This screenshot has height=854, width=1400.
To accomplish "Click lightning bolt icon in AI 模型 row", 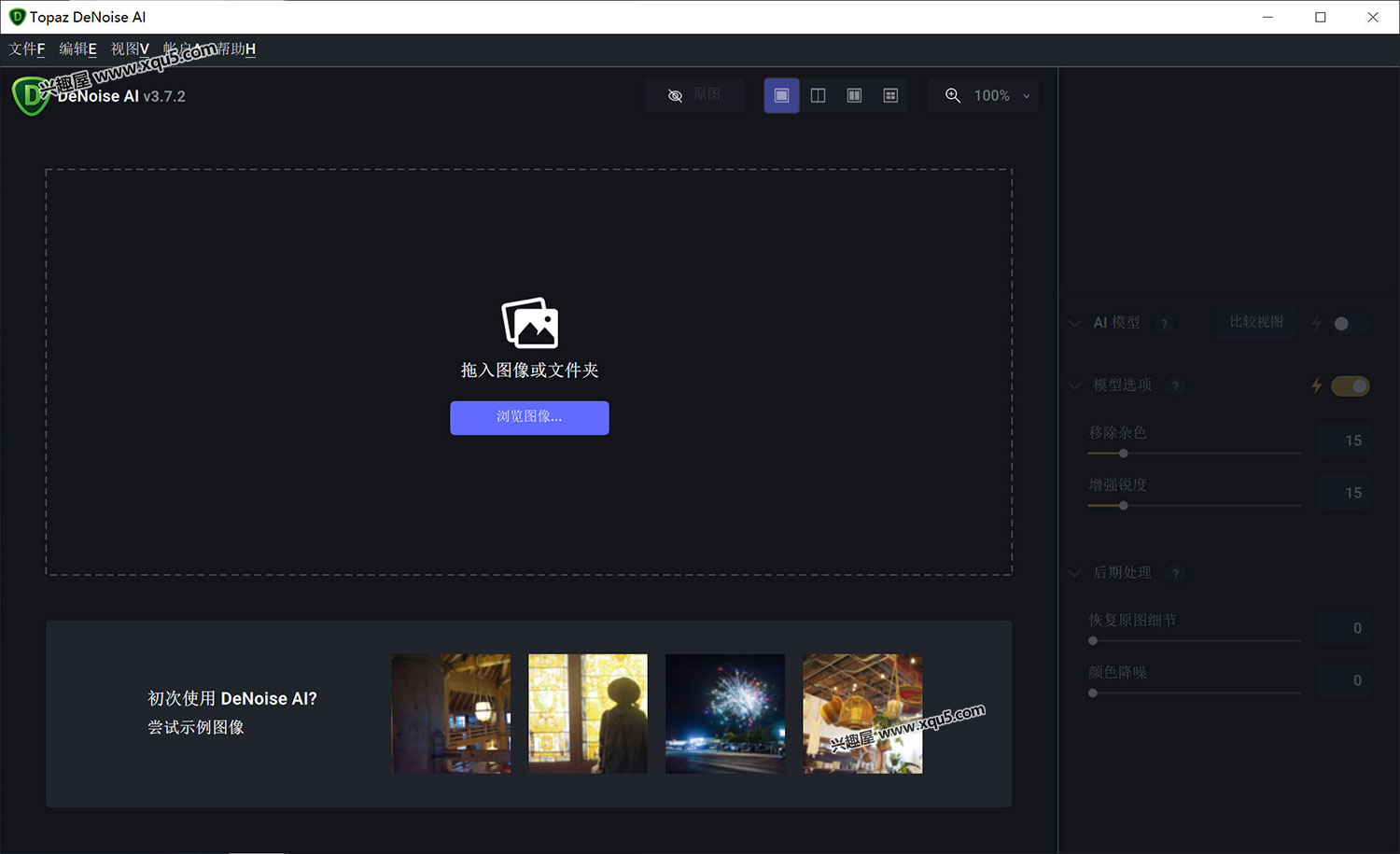I will tap(1316, 323).
